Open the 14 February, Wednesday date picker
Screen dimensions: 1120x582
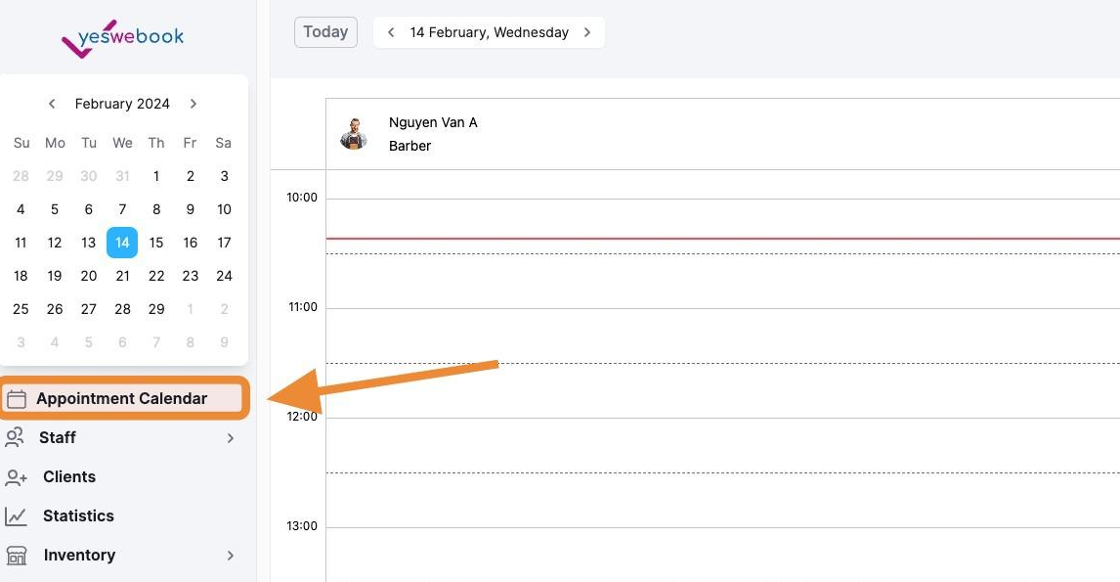coord(489,32)
